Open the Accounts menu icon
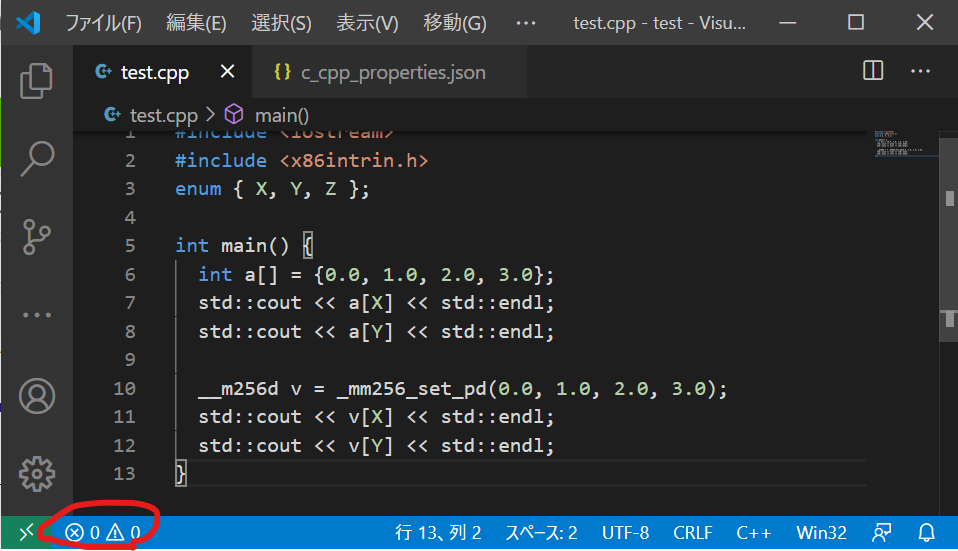The height and width of the screenshot is (551, 958). [x=37, y=394]
